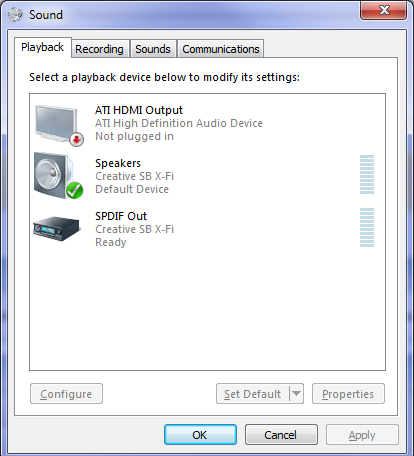Go to the Communications tab
The image size is (414, 456).
coord(221,49)
